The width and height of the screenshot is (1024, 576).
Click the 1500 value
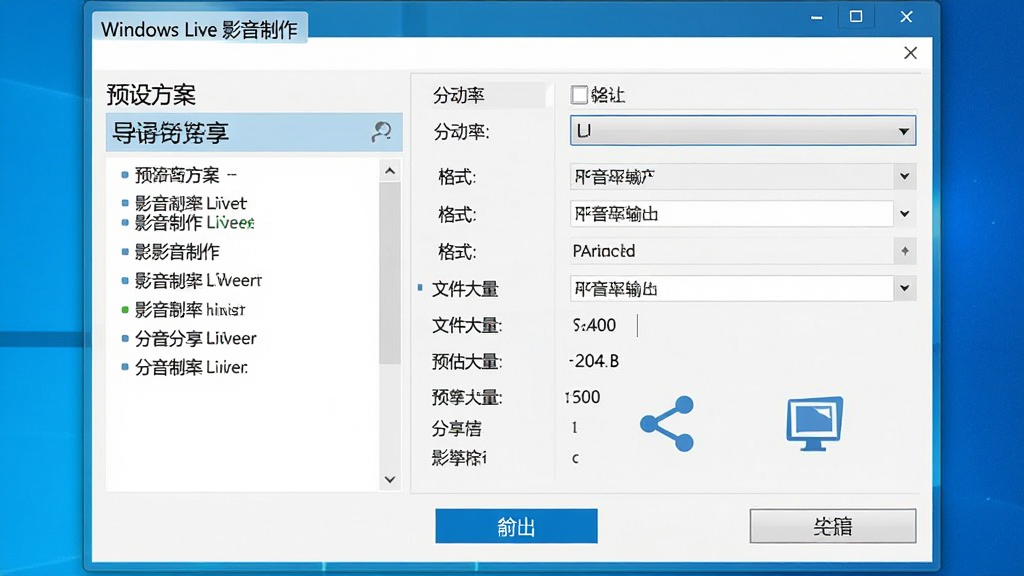[x=583, y=397]
